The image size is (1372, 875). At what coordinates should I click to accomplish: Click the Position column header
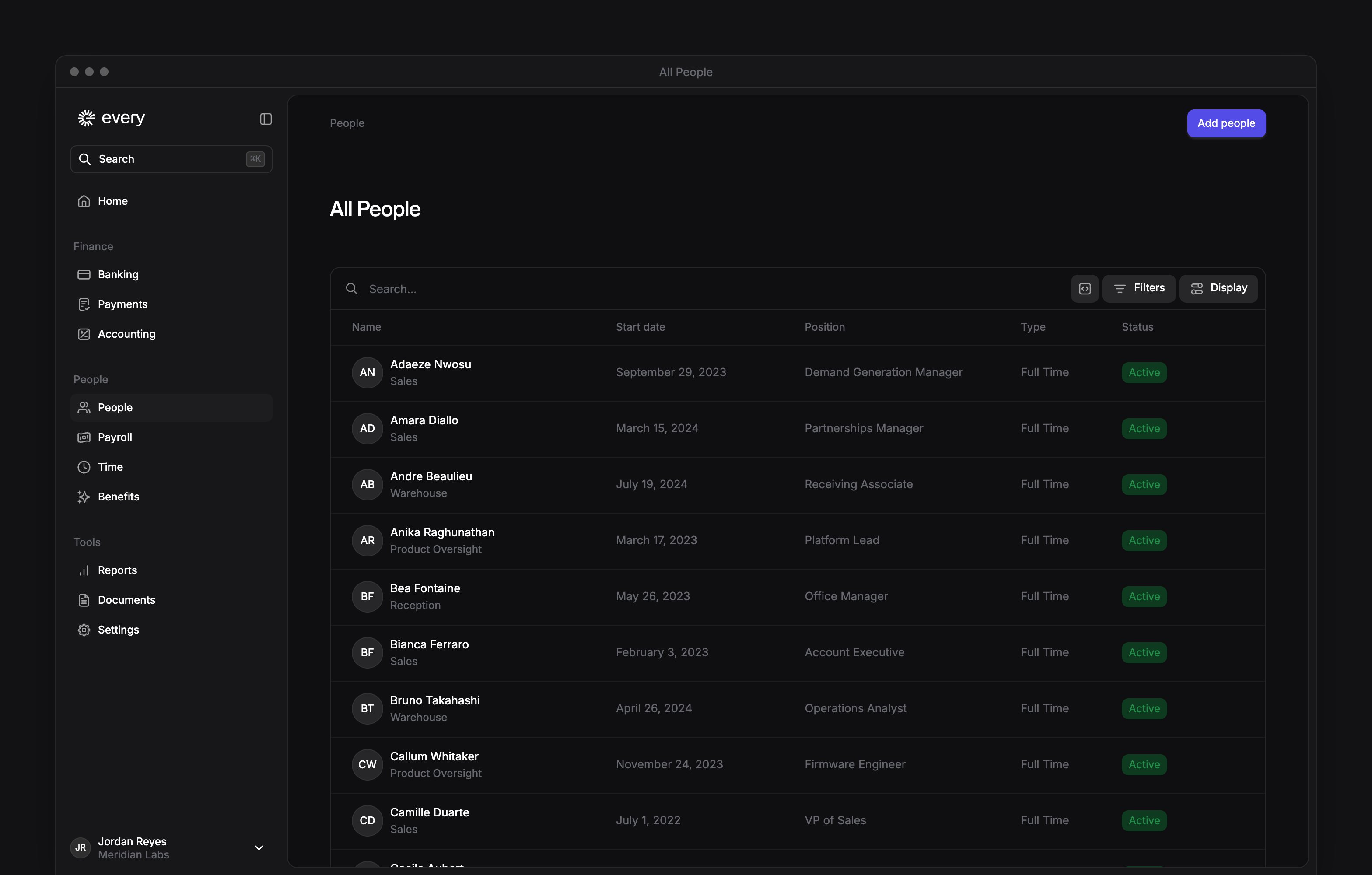click(x=824, y=327)
